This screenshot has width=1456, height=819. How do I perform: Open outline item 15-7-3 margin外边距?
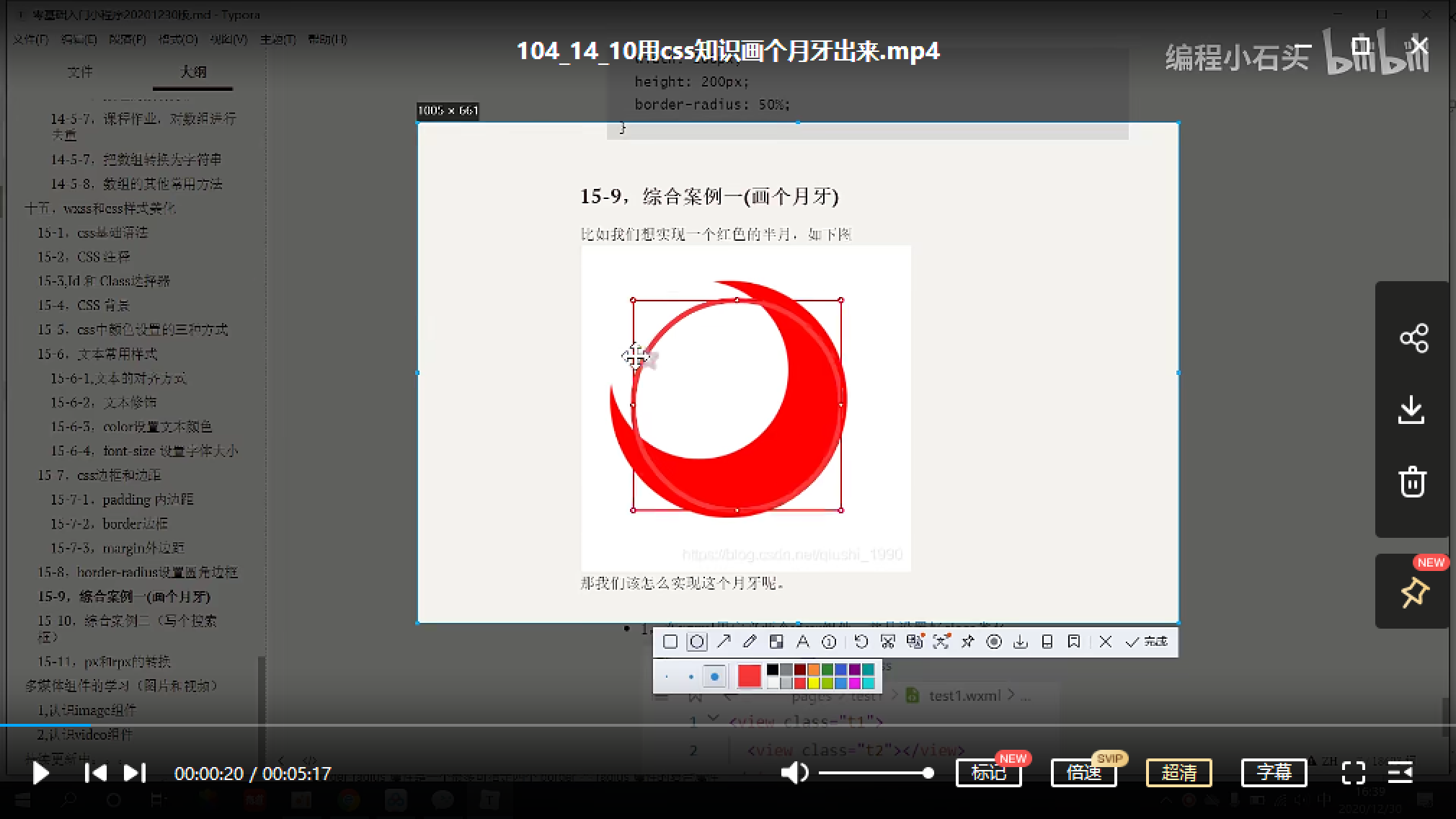click(x=117, y=548)
